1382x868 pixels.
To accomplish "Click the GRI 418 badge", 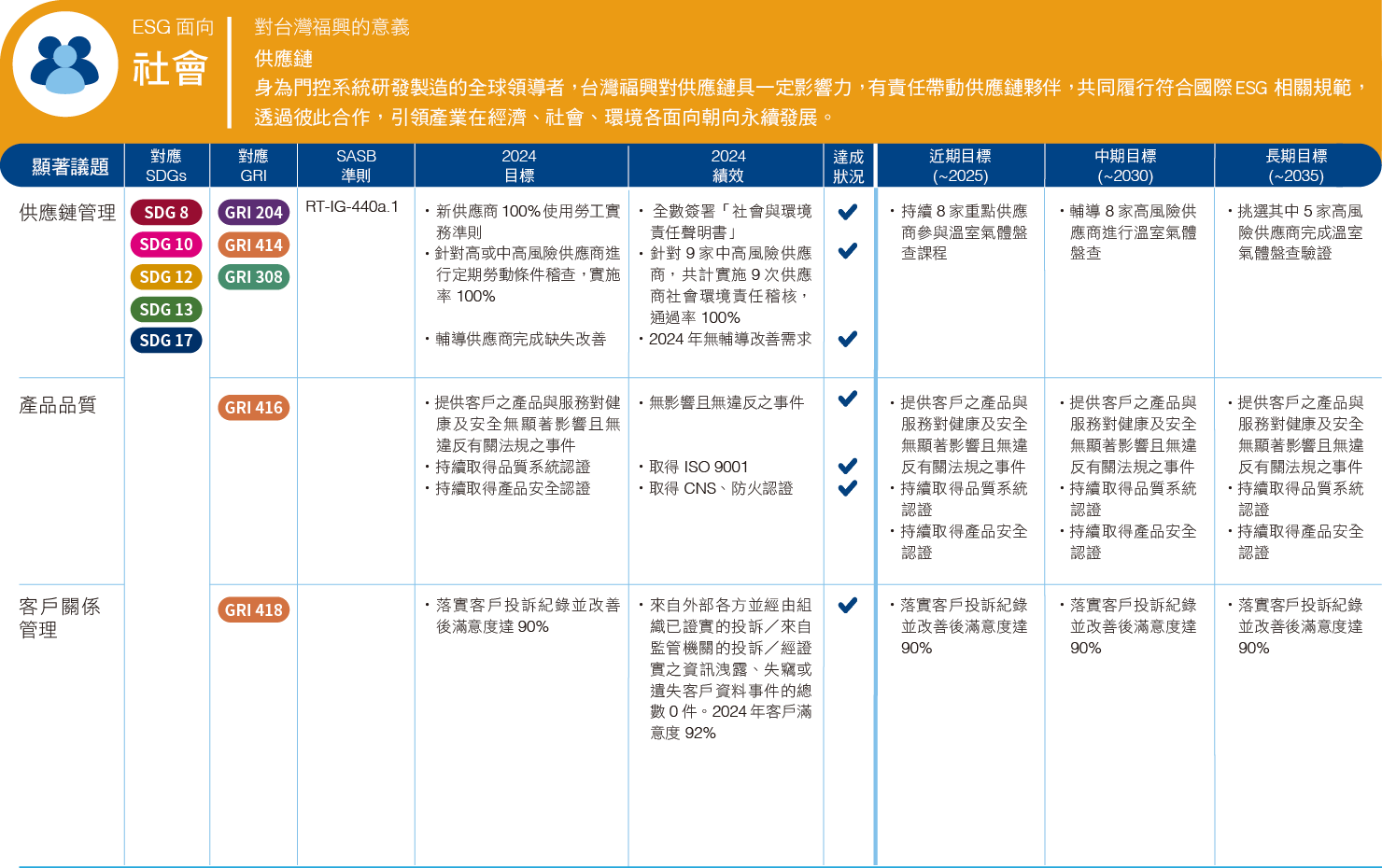I will (x=253, y=610).
